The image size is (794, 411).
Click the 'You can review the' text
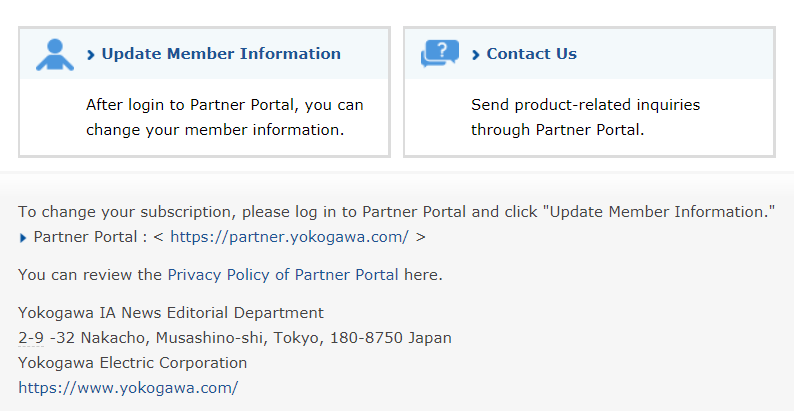coord(90,274)
